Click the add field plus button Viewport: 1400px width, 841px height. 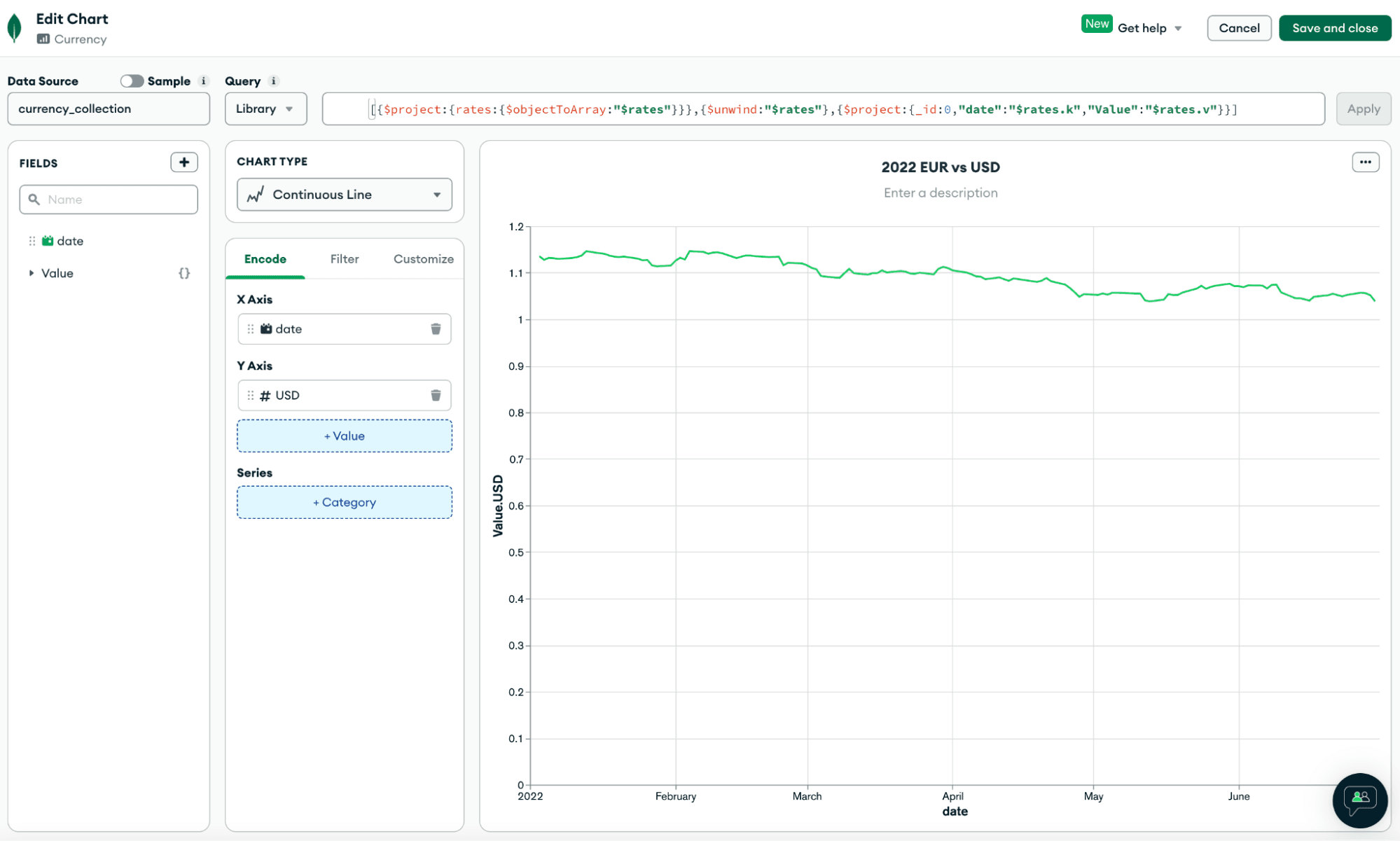(184, 162)
